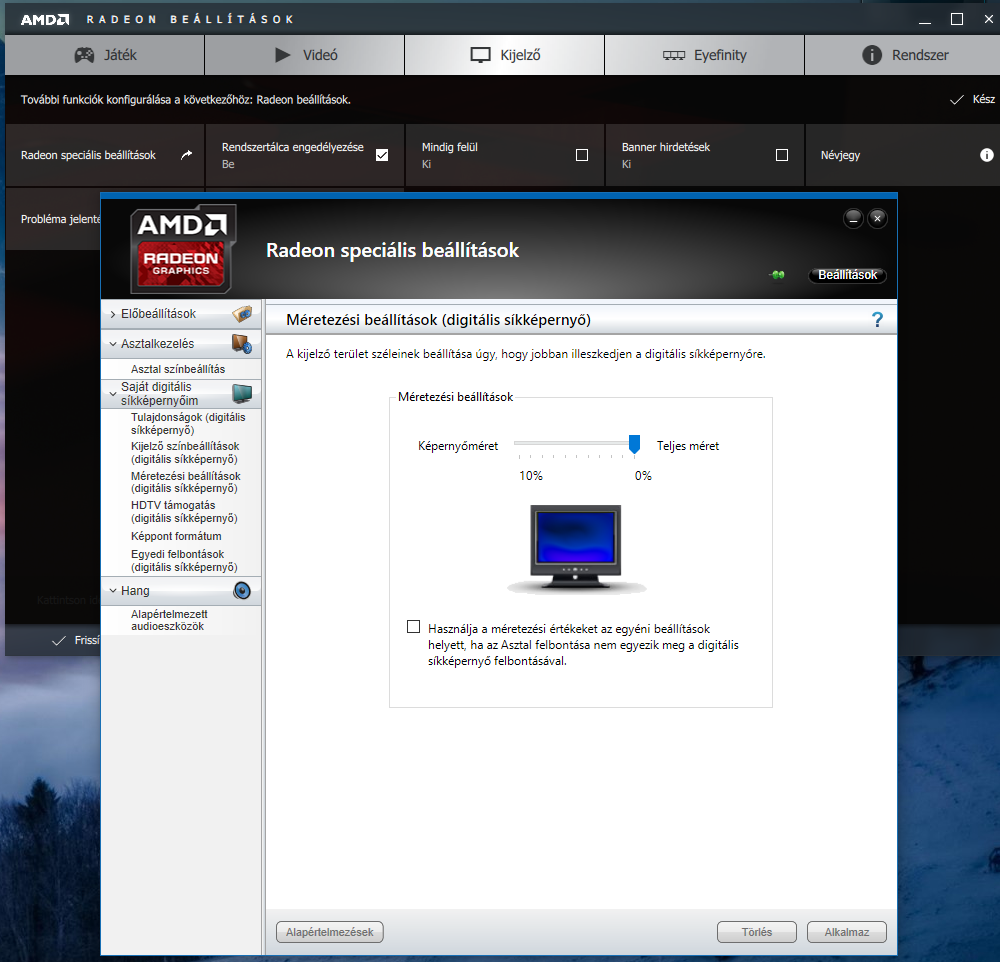The width and height of the screenshot is (1000, 962).
Task: Switch to the Játék tab
Action: pyautogui.click(x=105, y=55)
